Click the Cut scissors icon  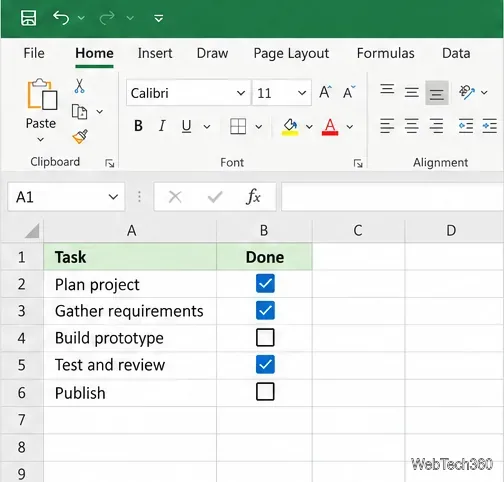point(79,86)
